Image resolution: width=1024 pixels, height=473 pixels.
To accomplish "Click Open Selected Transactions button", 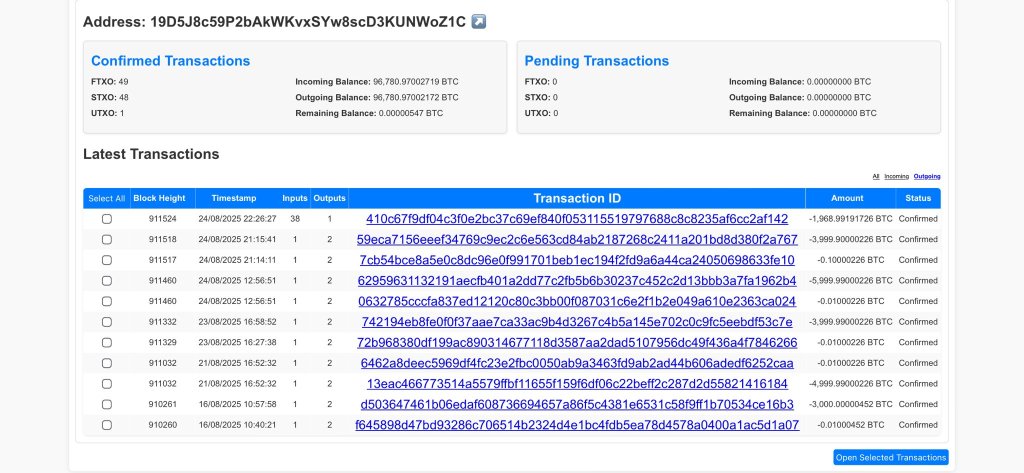I will click(x=890, y=457).
